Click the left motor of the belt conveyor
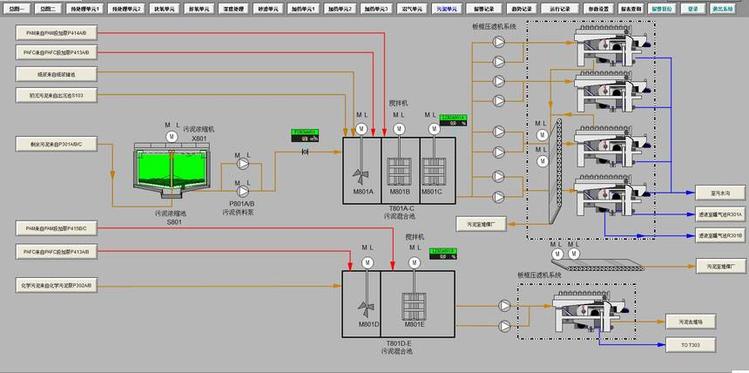This screenshot has width=749, height=373. [556, 254]
